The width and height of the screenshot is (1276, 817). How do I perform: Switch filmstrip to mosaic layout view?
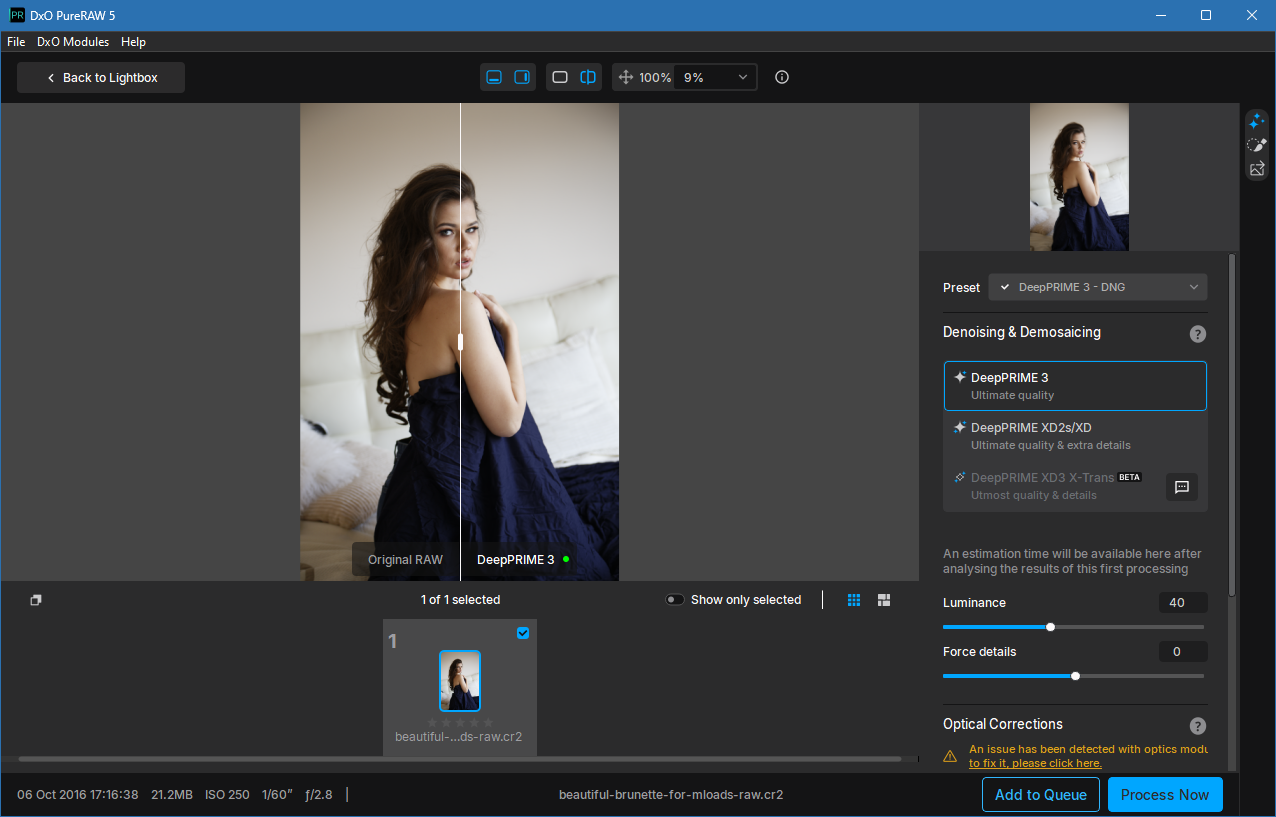click(x=884, y=600)
